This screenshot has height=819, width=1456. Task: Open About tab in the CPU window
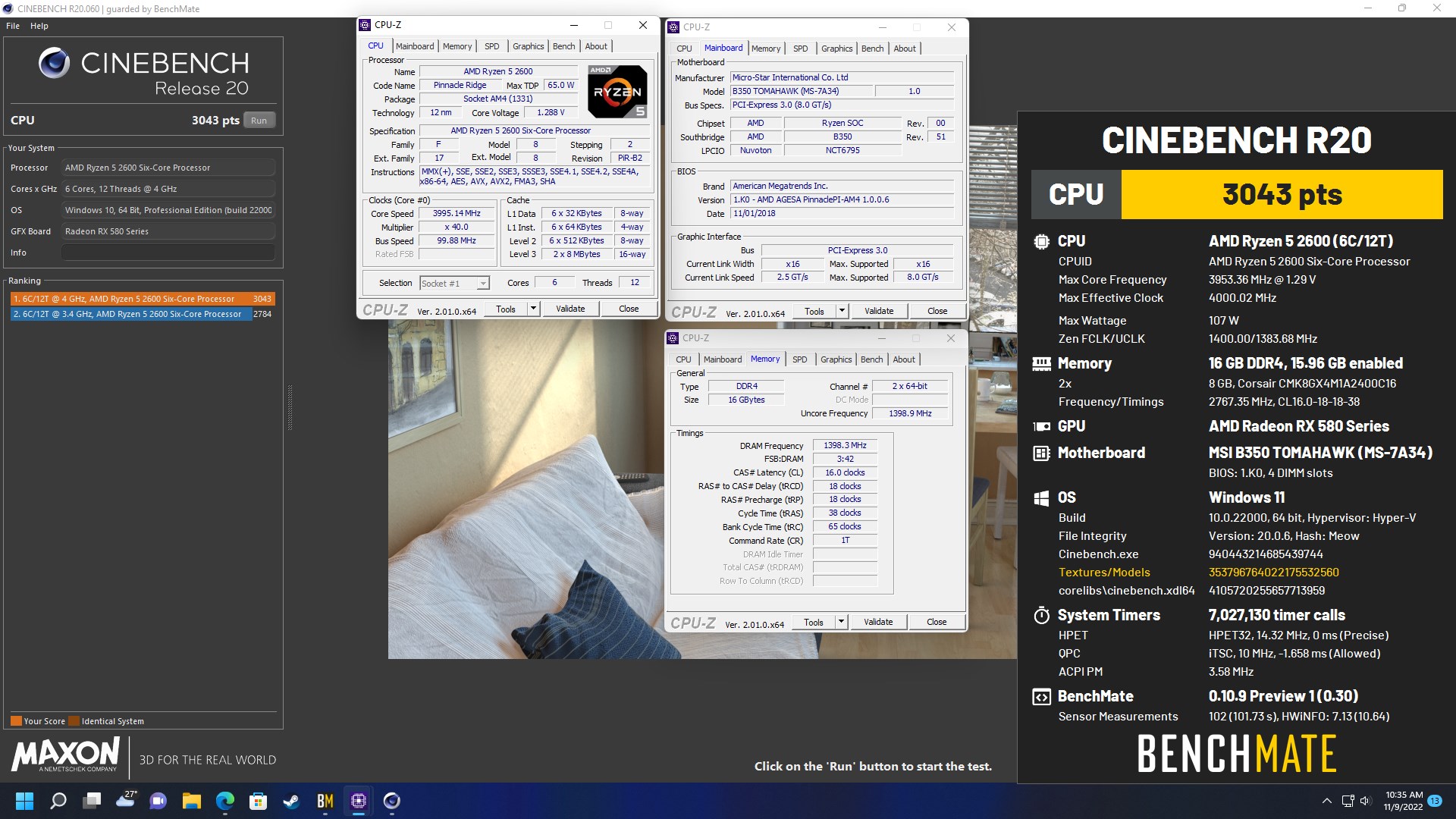click(x=596, y=46)
